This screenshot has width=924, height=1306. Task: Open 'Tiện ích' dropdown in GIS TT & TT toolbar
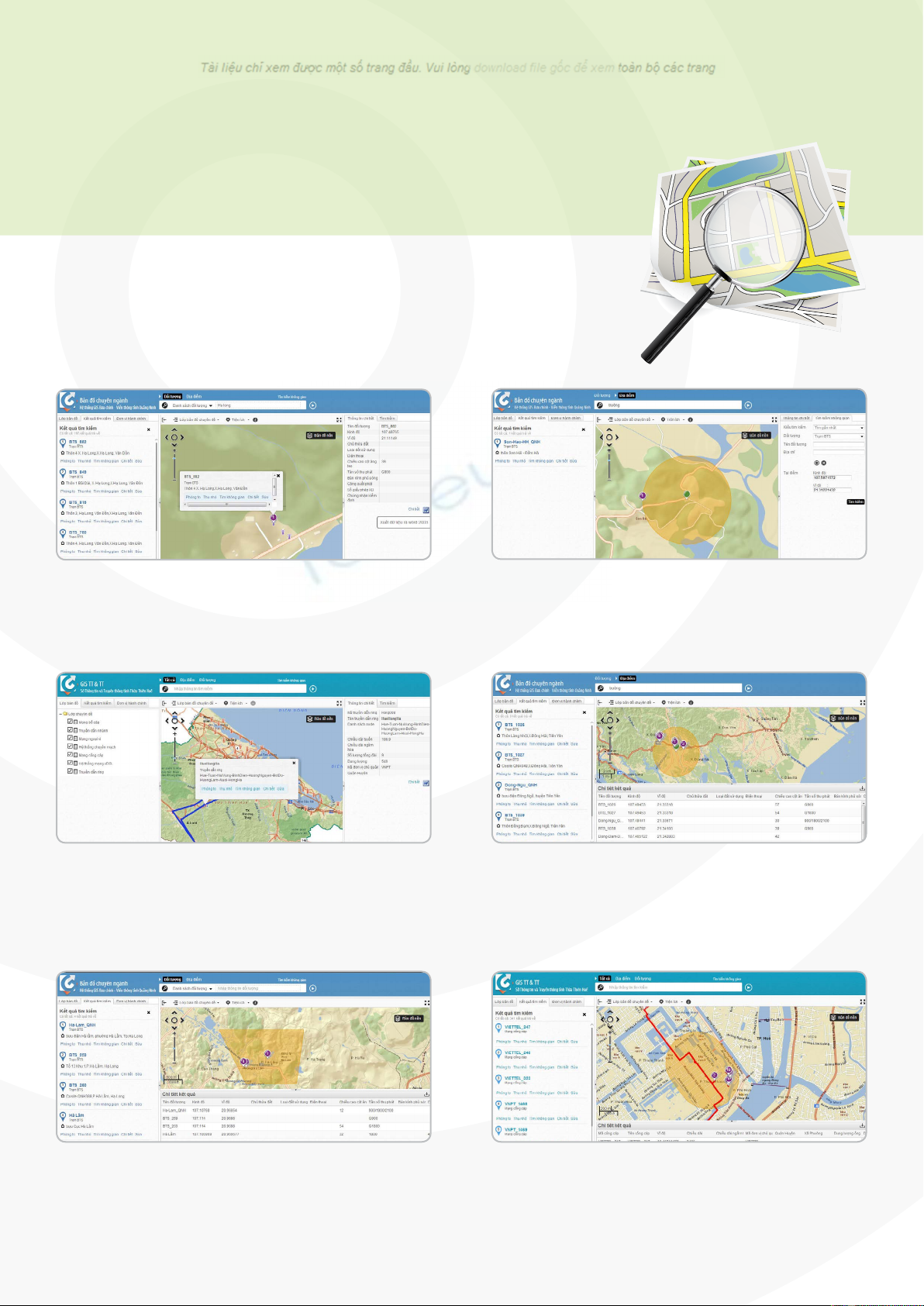[236, 703]
